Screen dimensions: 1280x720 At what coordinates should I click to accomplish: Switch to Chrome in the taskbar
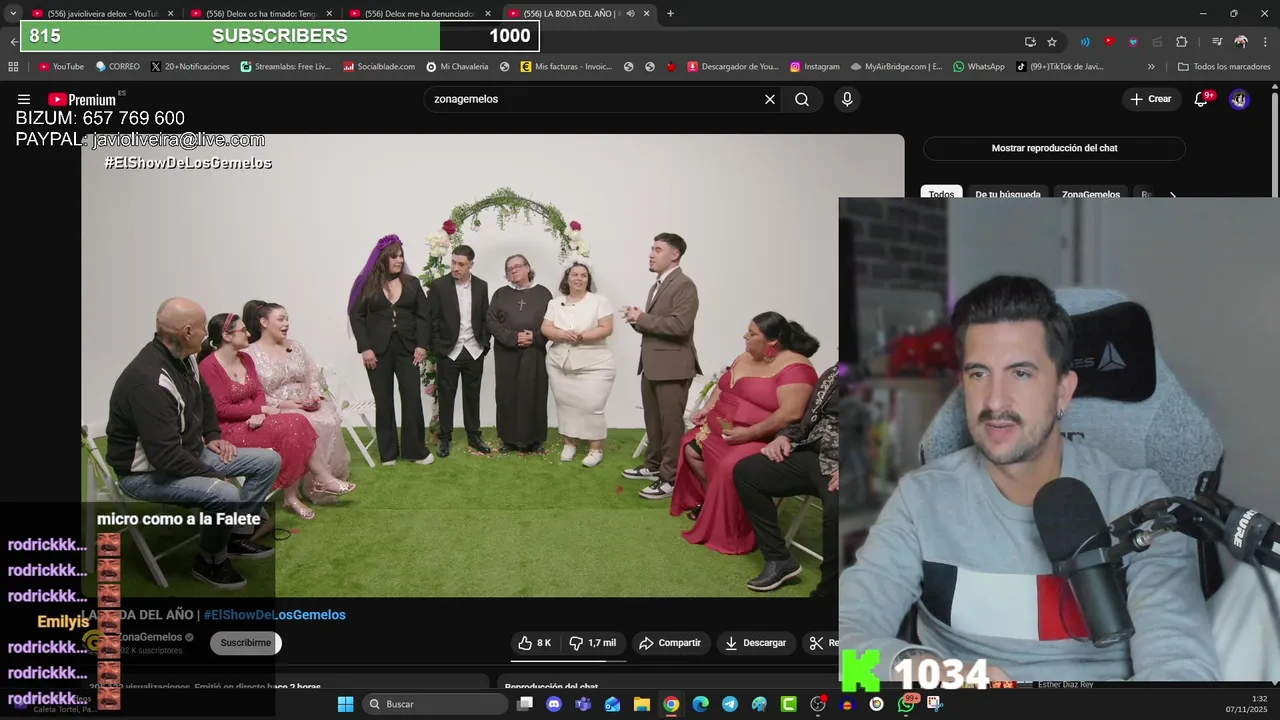671,704
